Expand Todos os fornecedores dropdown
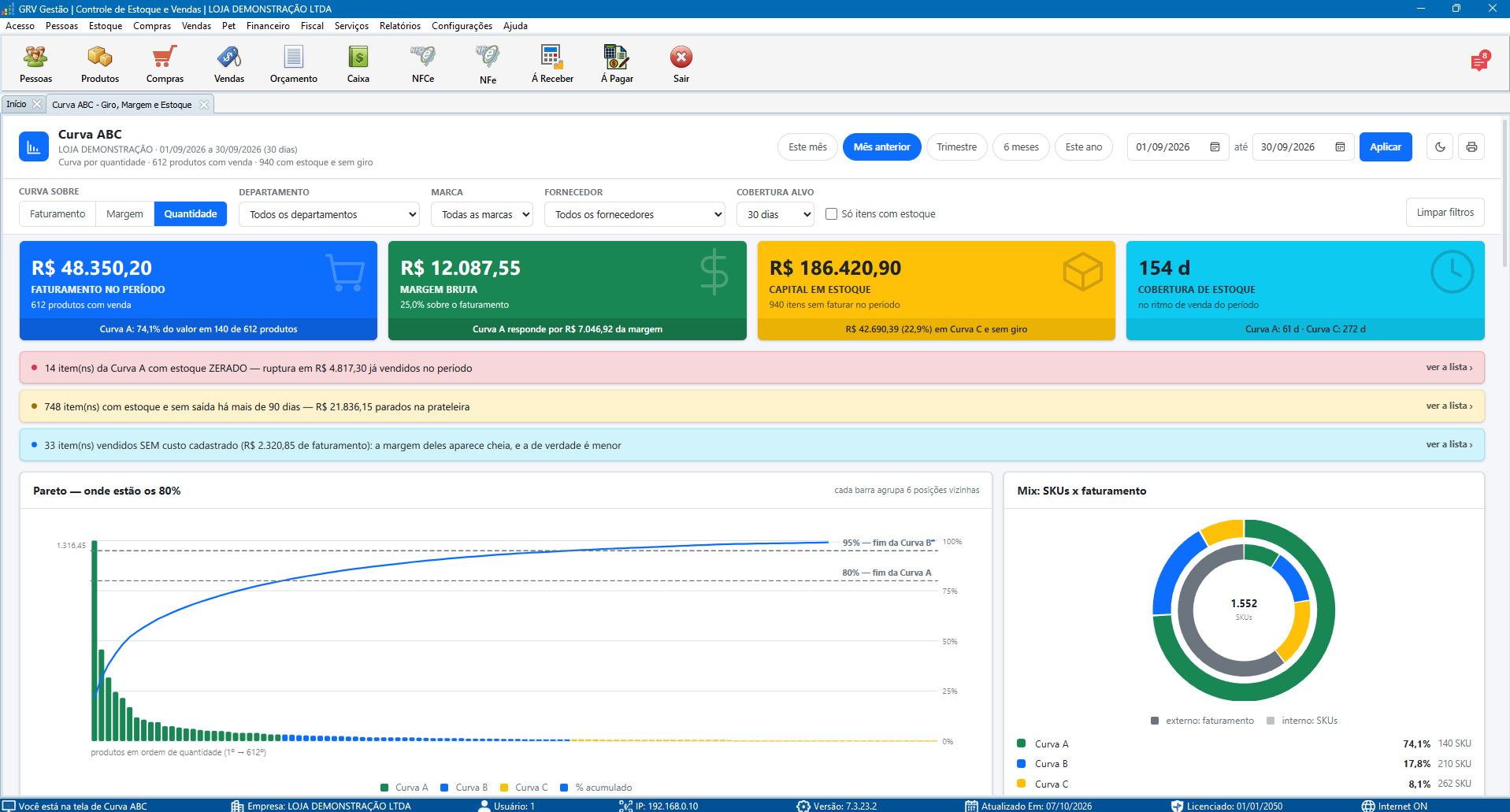 tap(634, 214)
